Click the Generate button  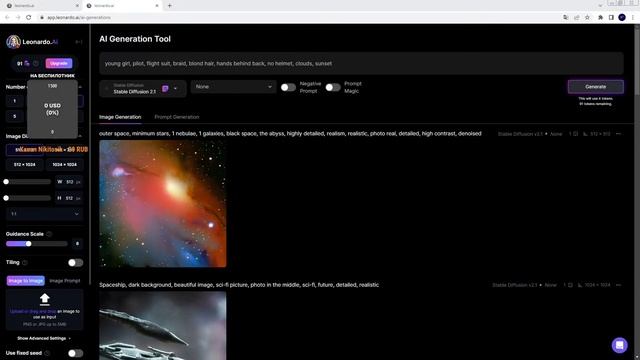click(596, 87)
